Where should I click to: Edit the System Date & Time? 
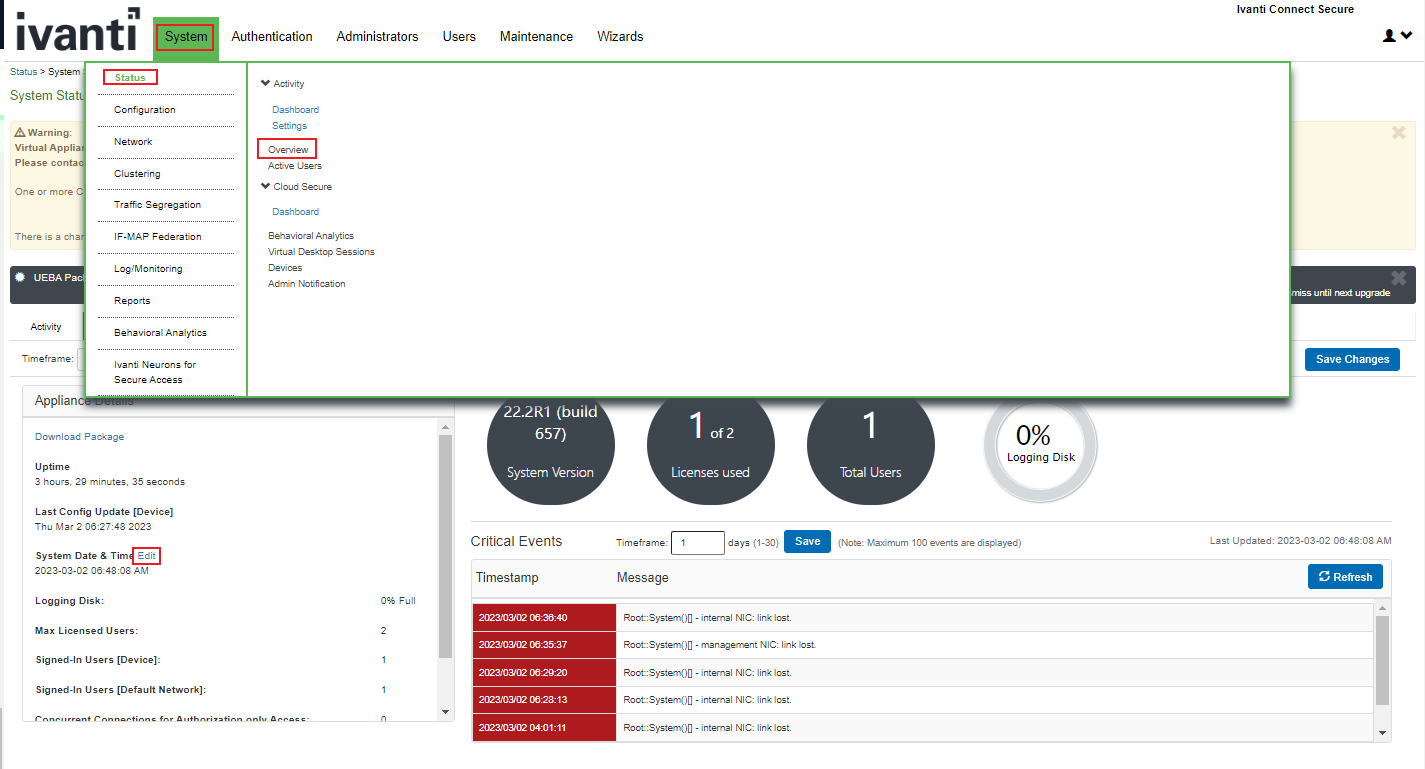click(x=146, y=556)
